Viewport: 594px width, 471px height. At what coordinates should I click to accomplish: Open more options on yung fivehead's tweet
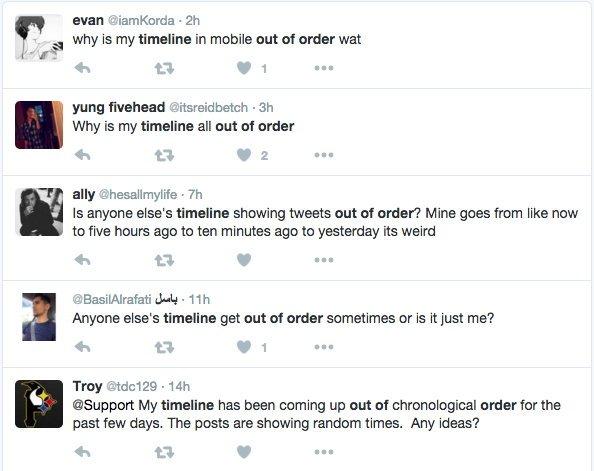324,155
